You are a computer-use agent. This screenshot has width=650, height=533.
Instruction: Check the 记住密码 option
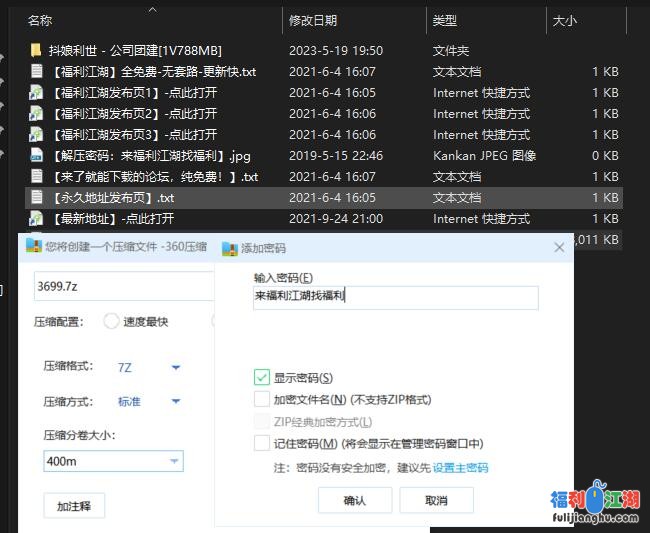click(262, 443)
